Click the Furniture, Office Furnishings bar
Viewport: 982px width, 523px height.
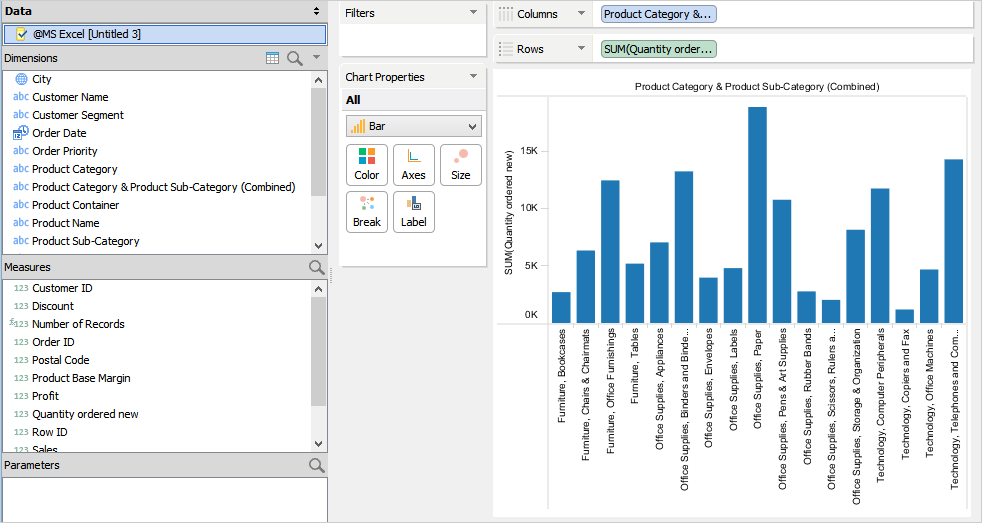pyautogui.click(x=610, y=252)
